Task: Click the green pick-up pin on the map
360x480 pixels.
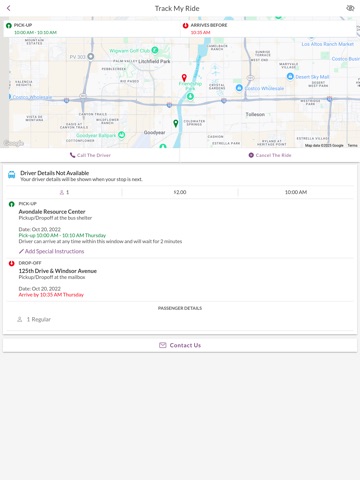Action: (x=176, y=123)
